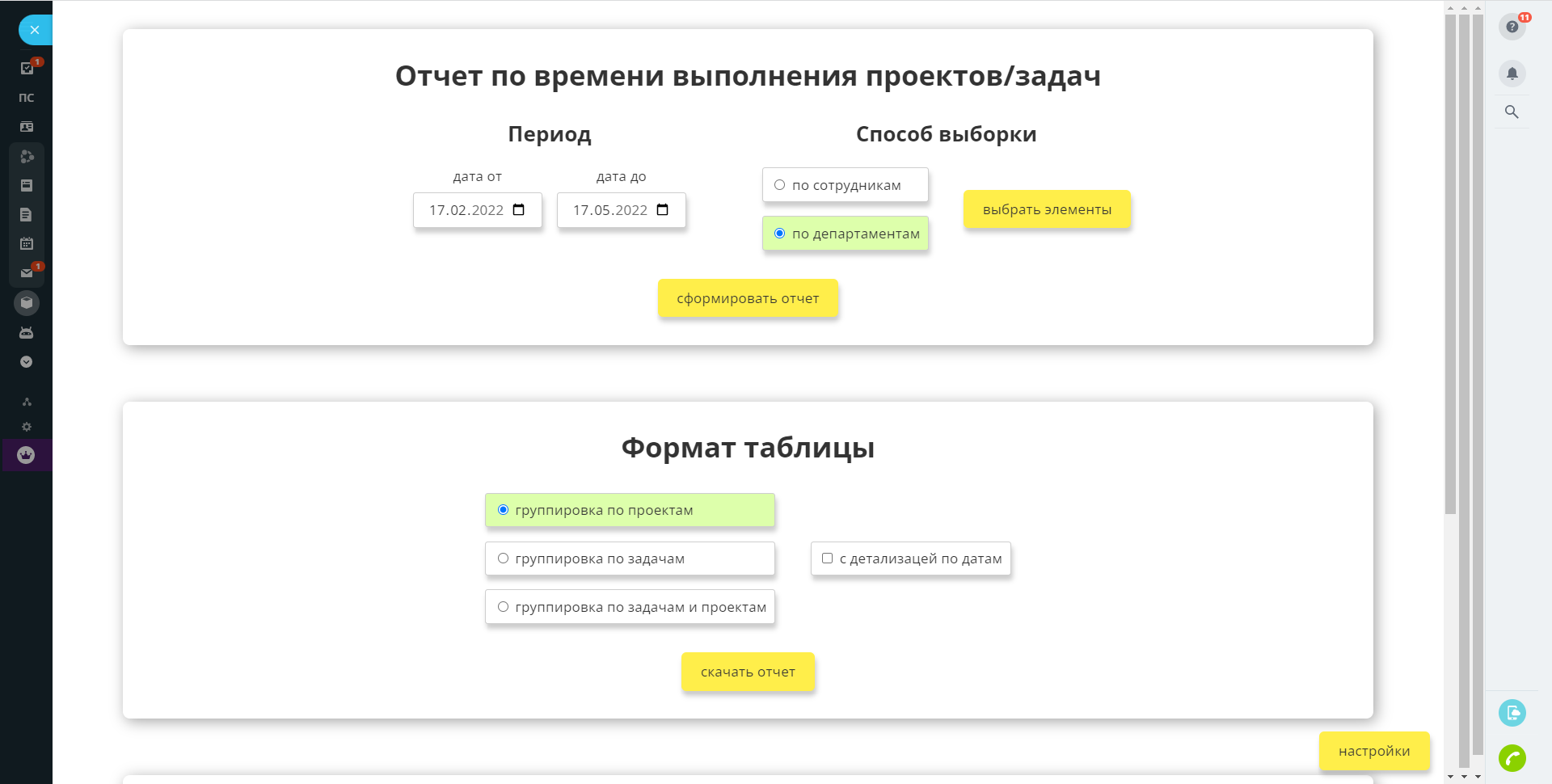Click the search magnifier icon
The width and height of the screenshot is (1552, 784).
[1512, 112]
